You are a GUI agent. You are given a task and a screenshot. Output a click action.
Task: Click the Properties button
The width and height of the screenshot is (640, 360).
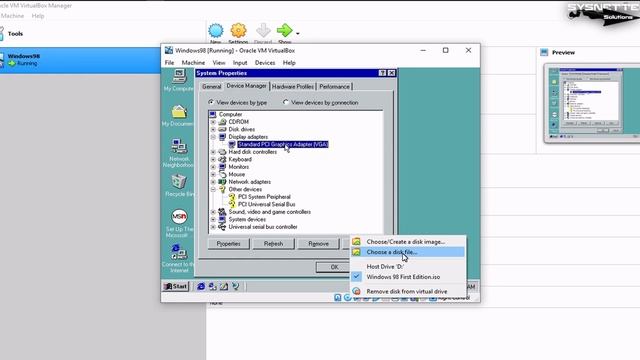pyautogui.click(x=229, y=244)
